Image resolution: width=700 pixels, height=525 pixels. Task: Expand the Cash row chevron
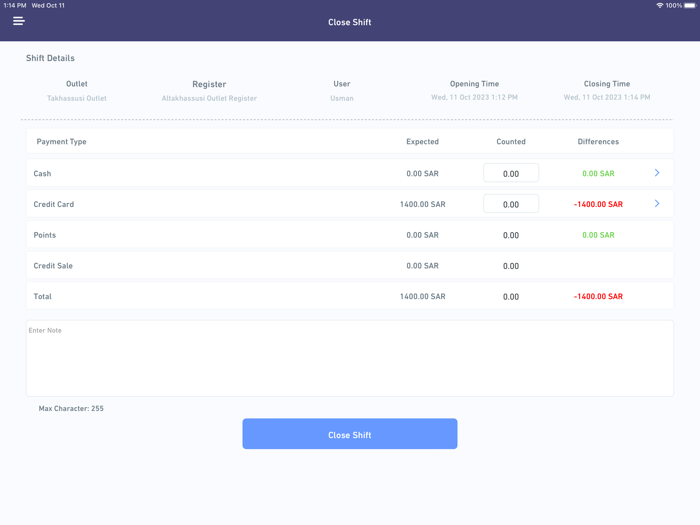tap(657, 173)
